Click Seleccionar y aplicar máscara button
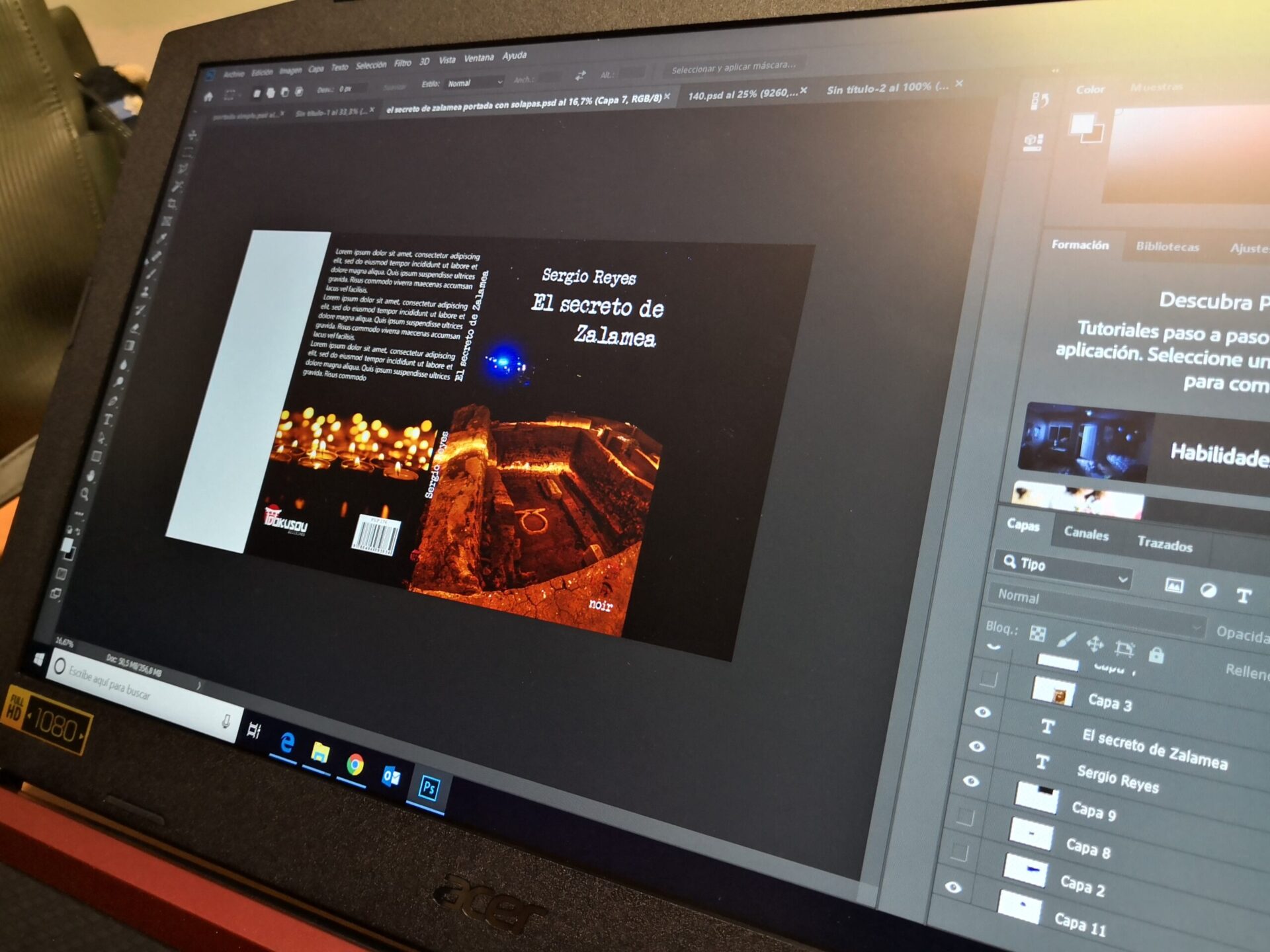The height and width of the screenshot is (952, 1270). click(x=733, y=67)
